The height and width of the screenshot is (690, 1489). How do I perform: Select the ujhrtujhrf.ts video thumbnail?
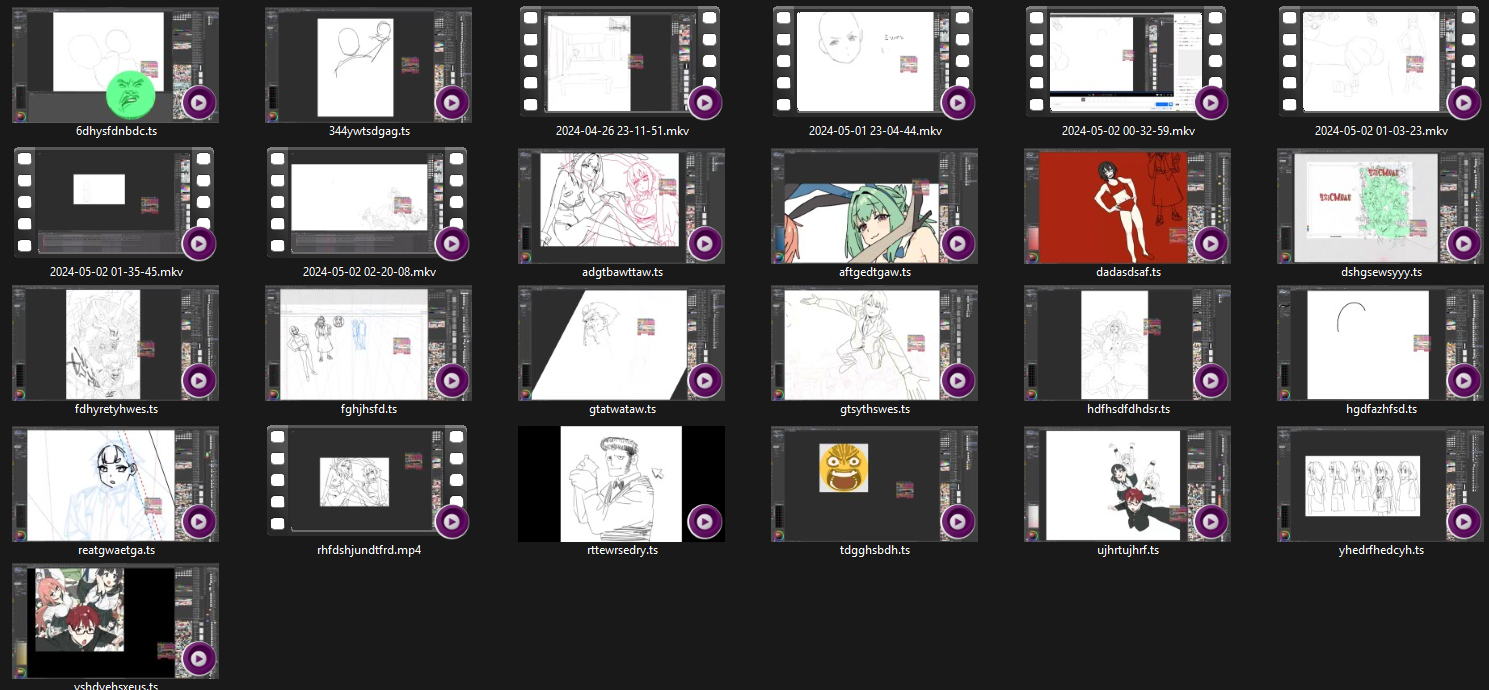1127,485
